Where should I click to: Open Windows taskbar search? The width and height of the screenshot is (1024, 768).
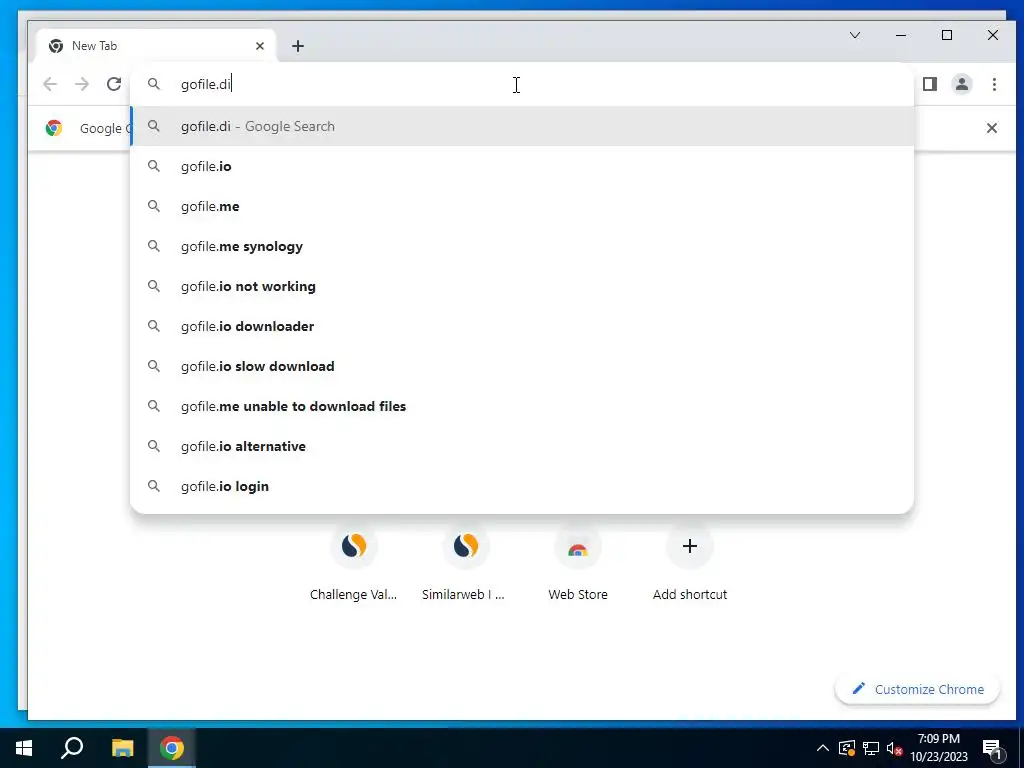point(72,748)
